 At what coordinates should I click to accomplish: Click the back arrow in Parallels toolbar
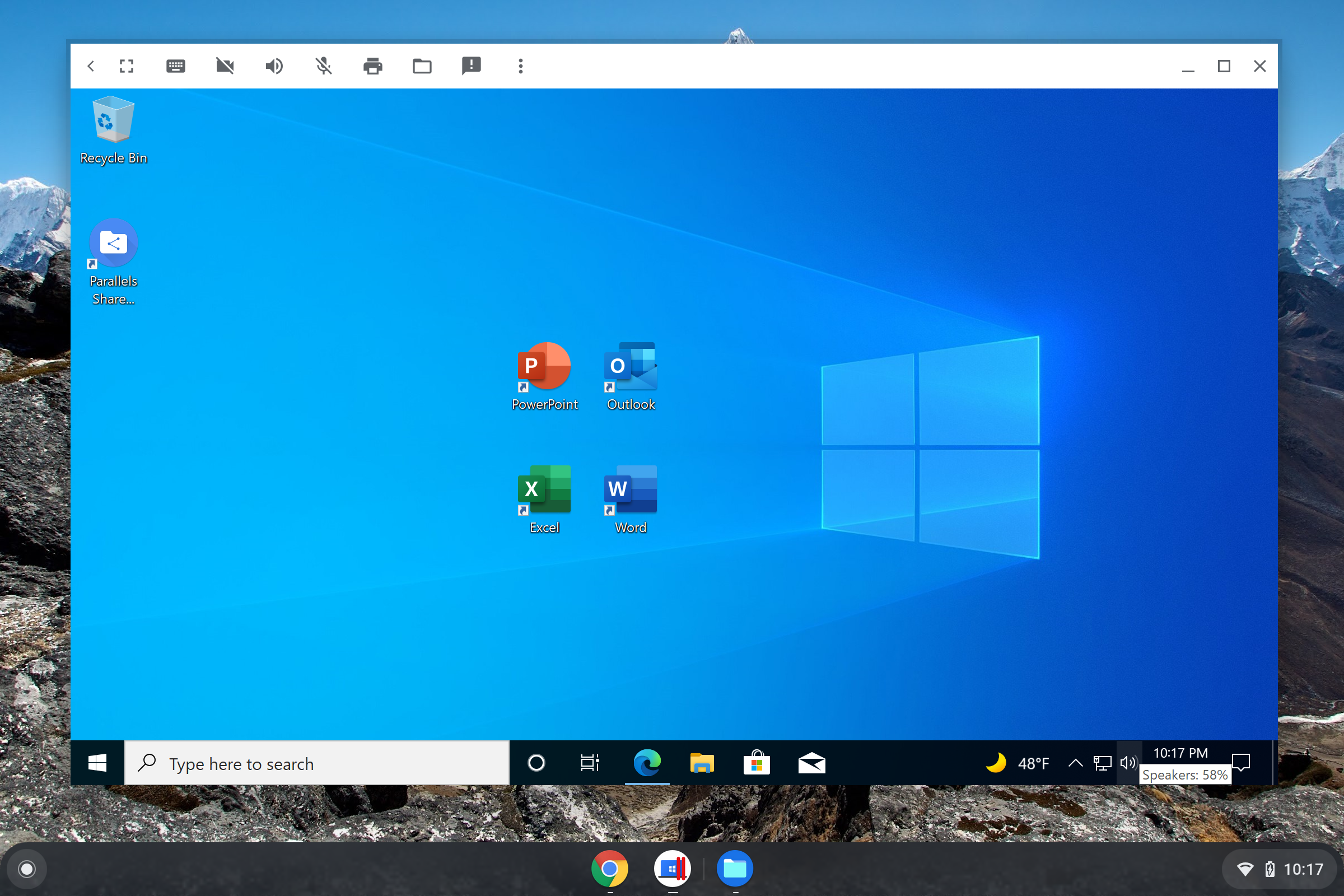[91, 66]
